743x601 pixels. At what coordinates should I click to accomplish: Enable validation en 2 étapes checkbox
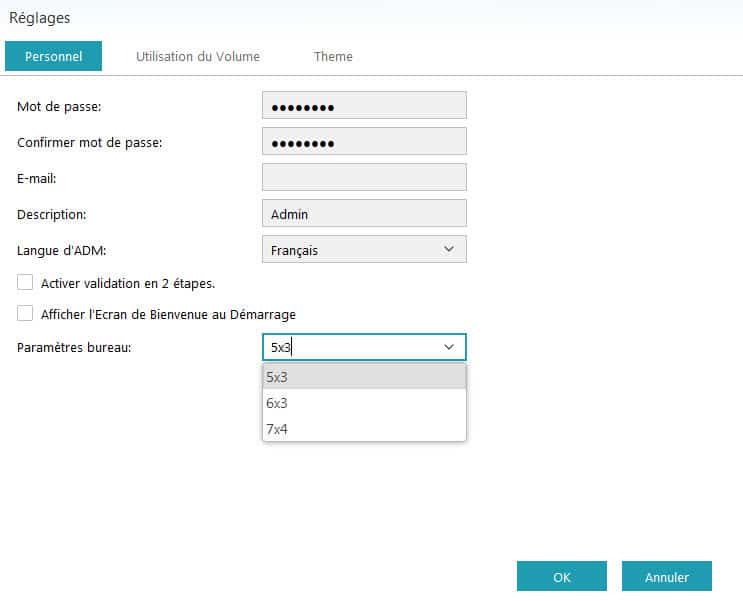point(25,282)
